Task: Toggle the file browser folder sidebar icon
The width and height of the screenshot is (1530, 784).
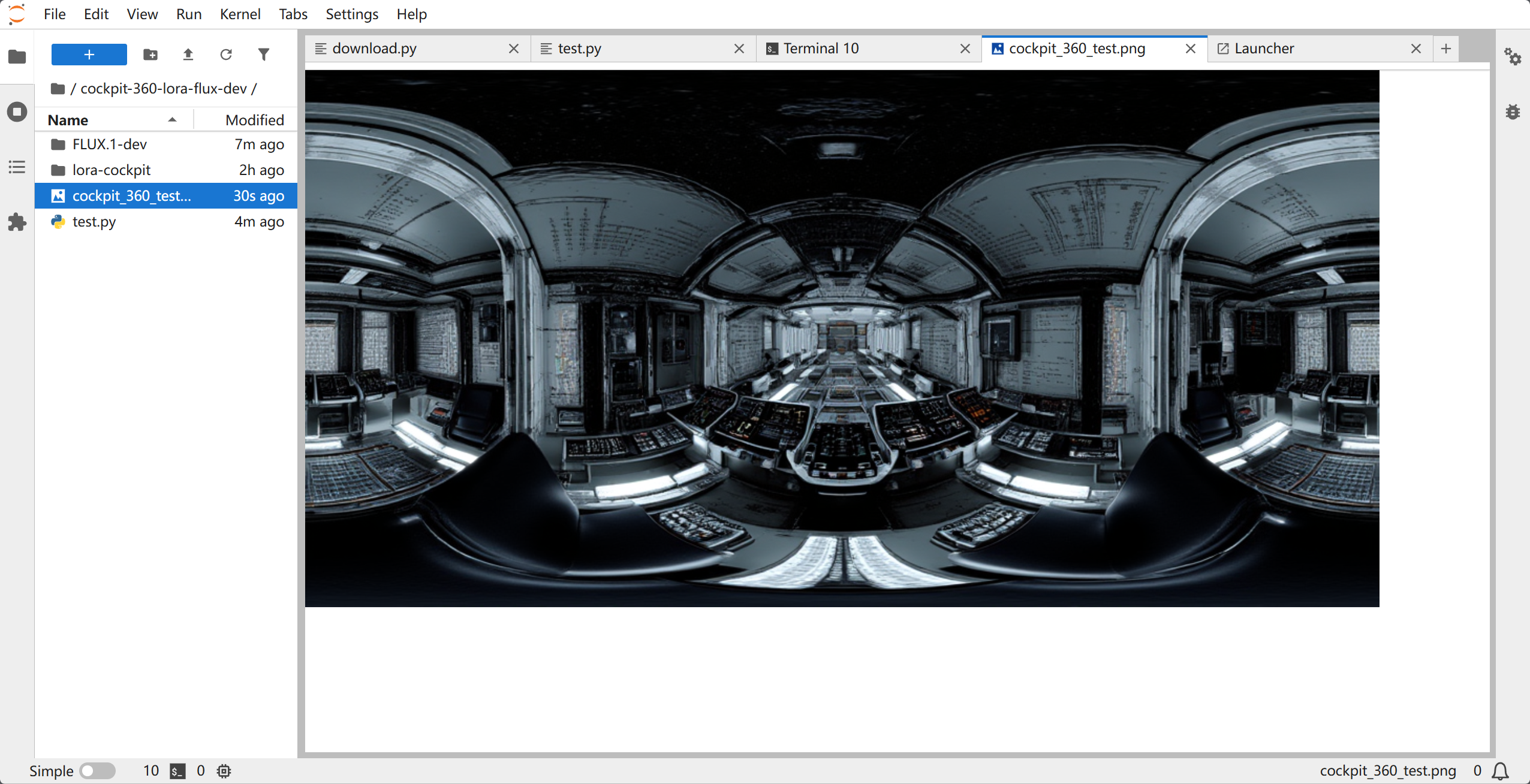Action: [17, 57]
